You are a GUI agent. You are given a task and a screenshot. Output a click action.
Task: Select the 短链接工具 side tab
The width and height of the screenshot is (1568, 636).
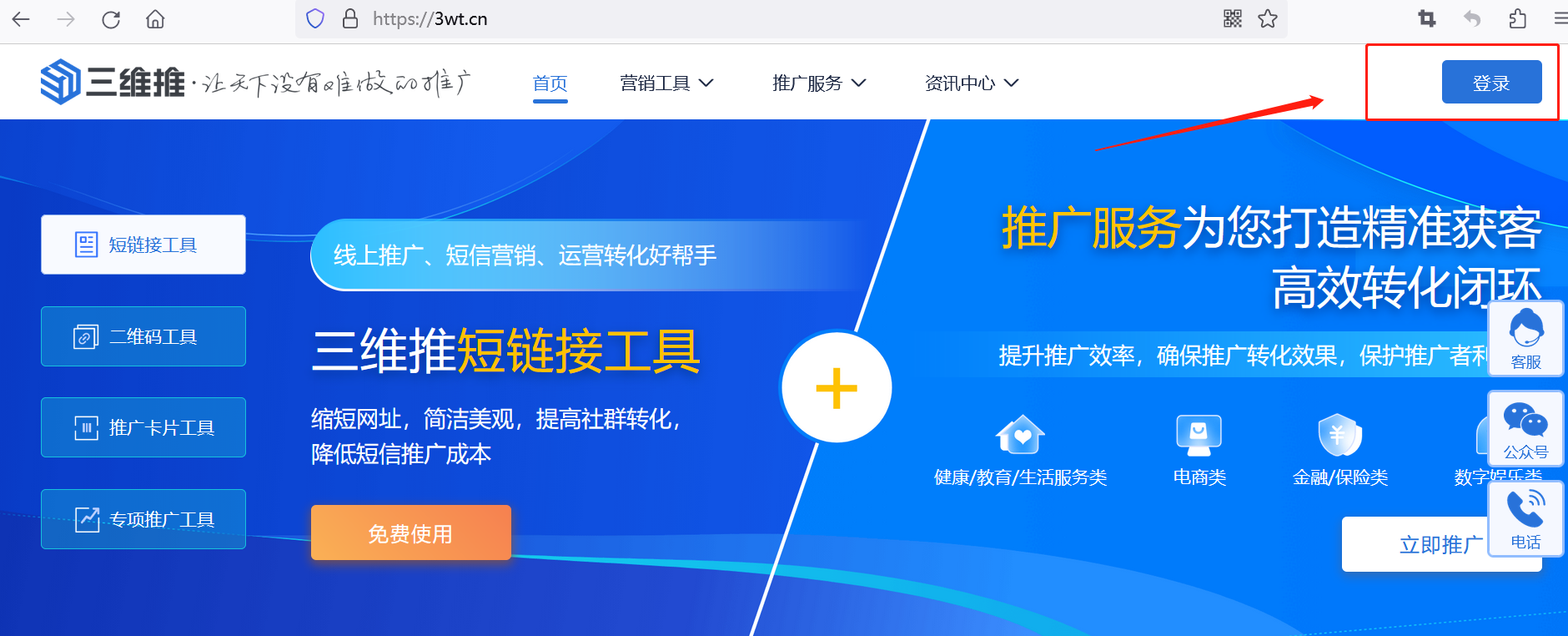pos(143,245)
